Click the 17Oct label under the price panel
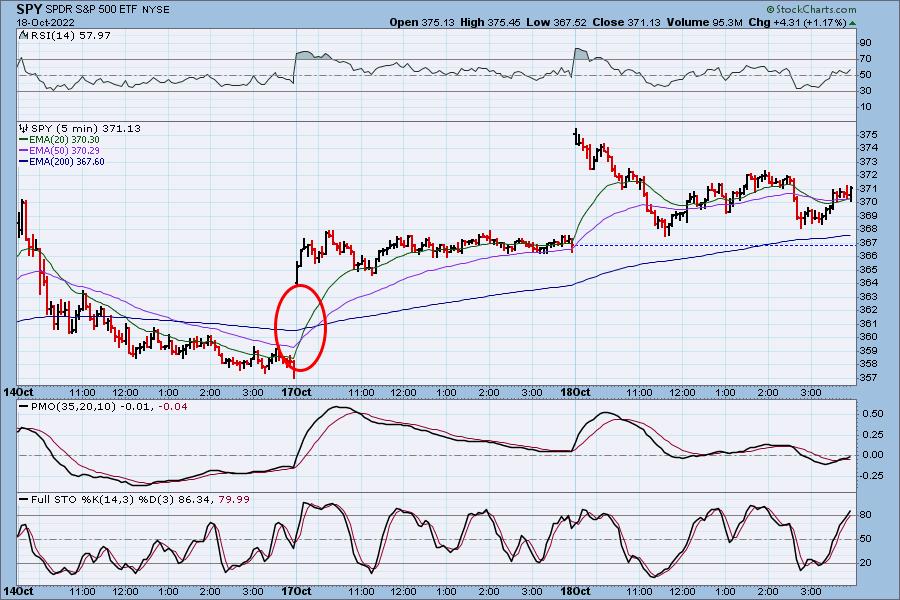Image resolution: width=900 pixels, height=600 pixels. 297,393
